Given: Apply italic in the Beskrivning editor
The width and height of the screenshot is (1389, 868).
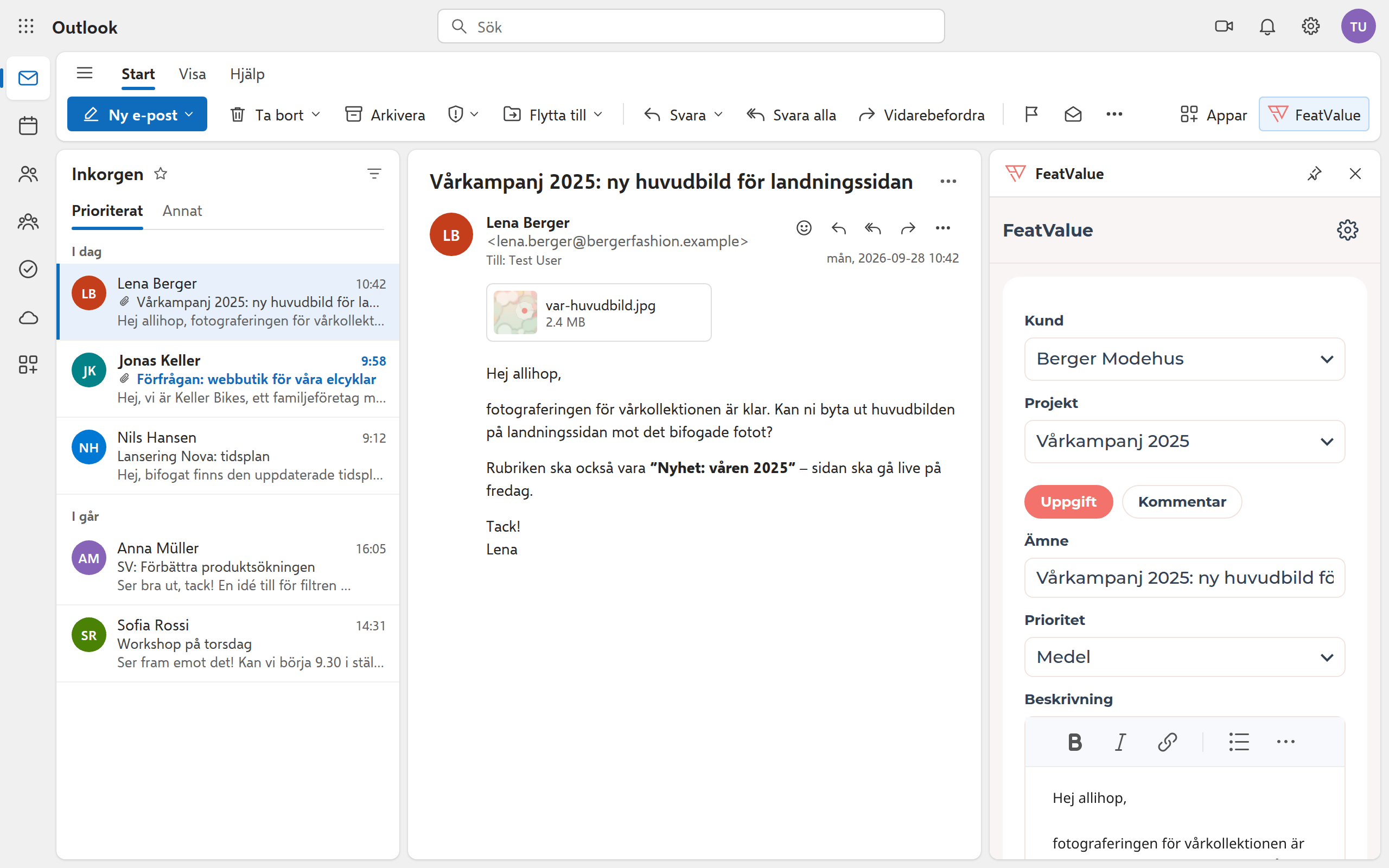Looking at the screenshot, I should (x=1120, y=742).
